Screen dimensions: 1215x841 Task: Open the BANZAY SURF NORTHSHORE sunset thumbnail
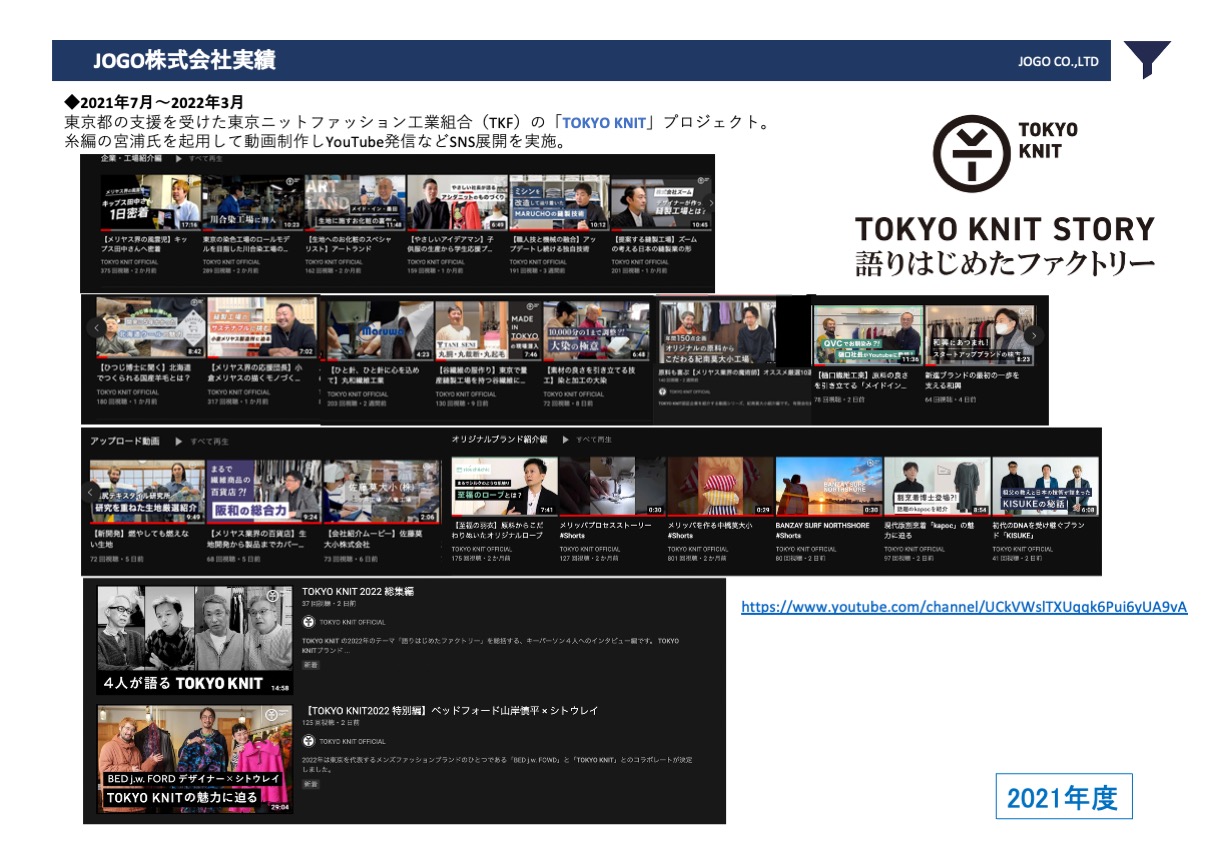tap(828, 487)
